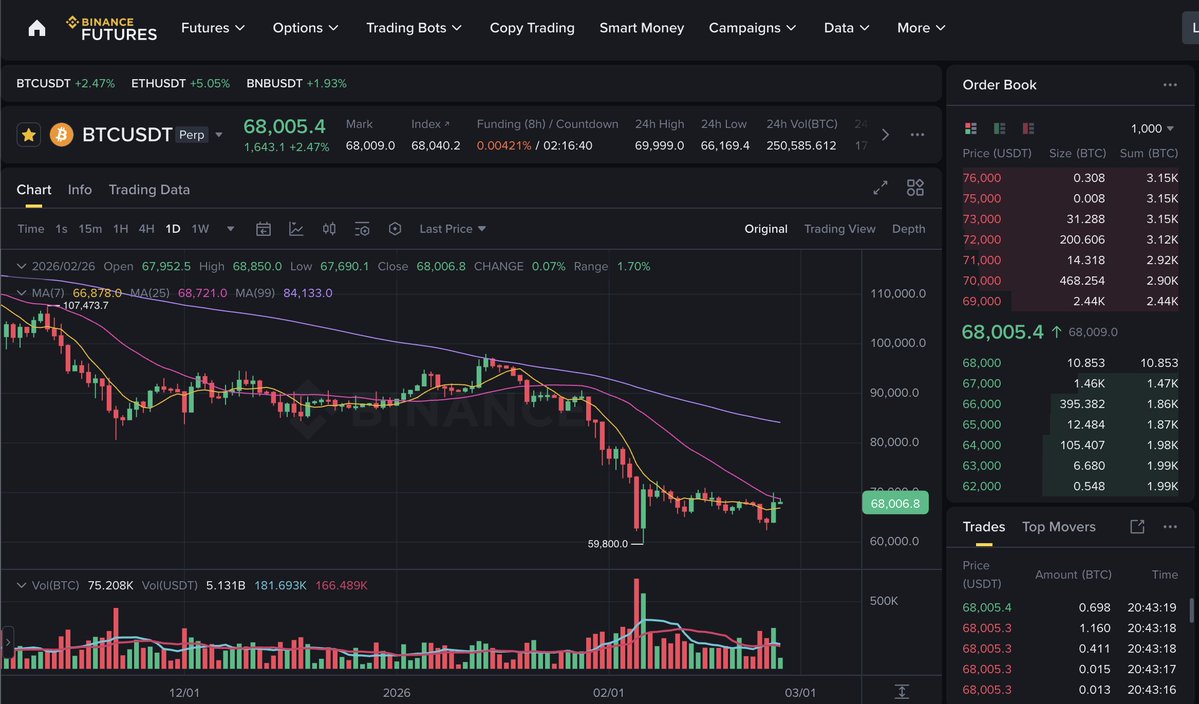1199x704 pixels.
Task: Show more ticker stats with right arrow
Action: (885, 135)
